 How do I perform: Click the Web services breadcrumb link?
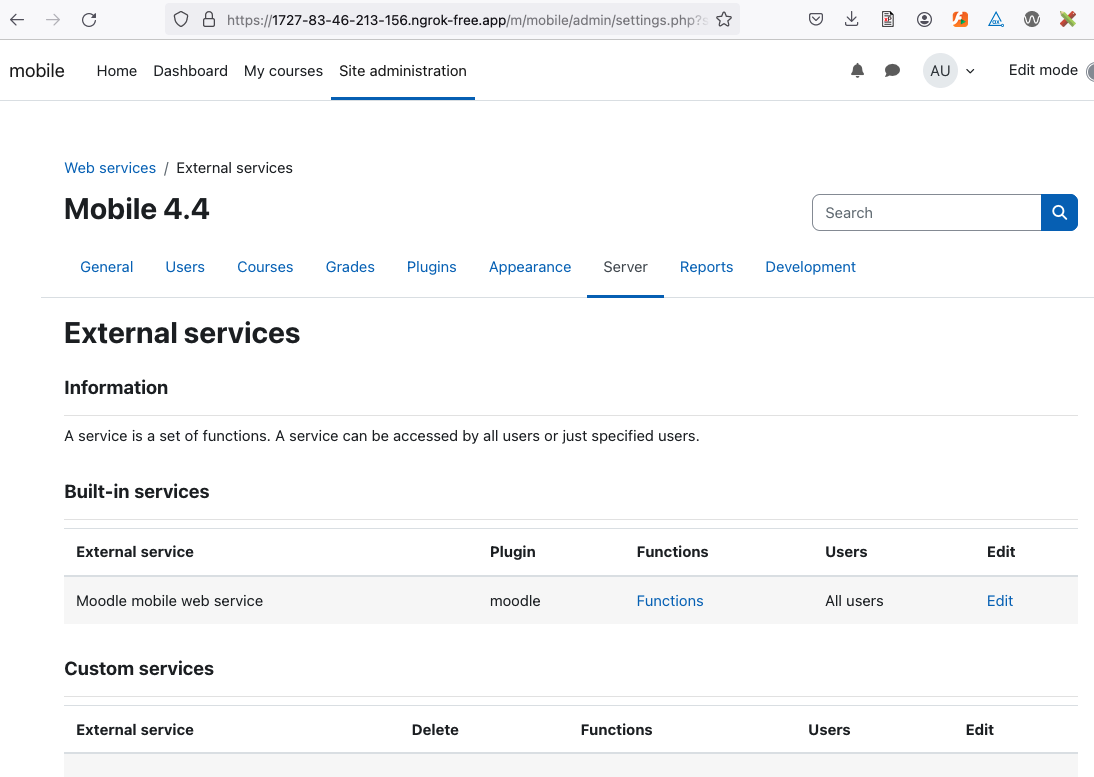(x=110, y=168)
